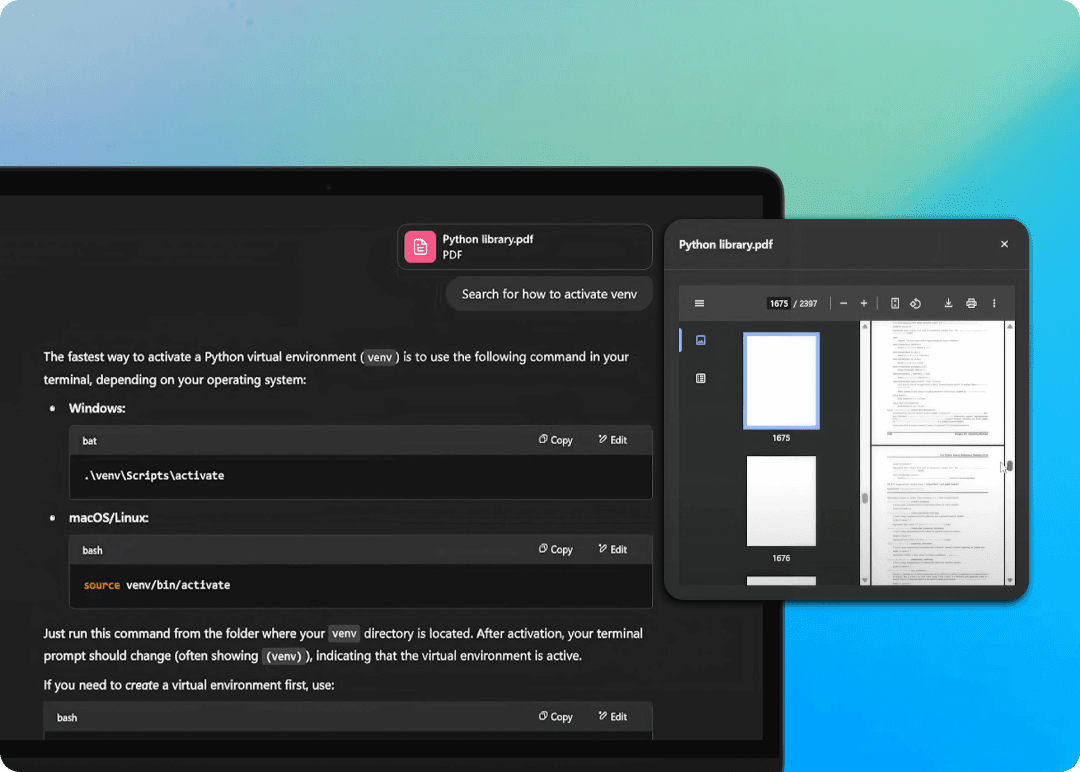This screenshot has width=1080, height=772.
Task: Rotate the PDF counterclockwise
Action: (915, 304)
